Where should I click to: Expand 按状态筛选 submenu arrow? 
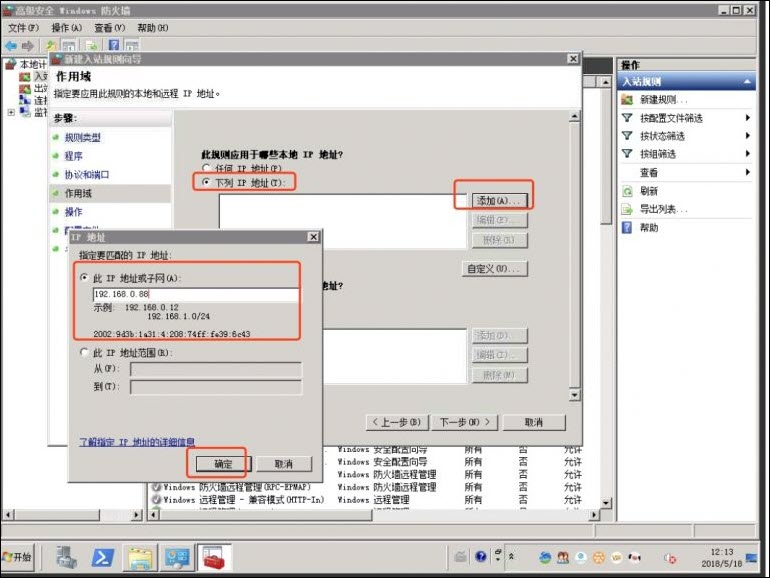747,136
